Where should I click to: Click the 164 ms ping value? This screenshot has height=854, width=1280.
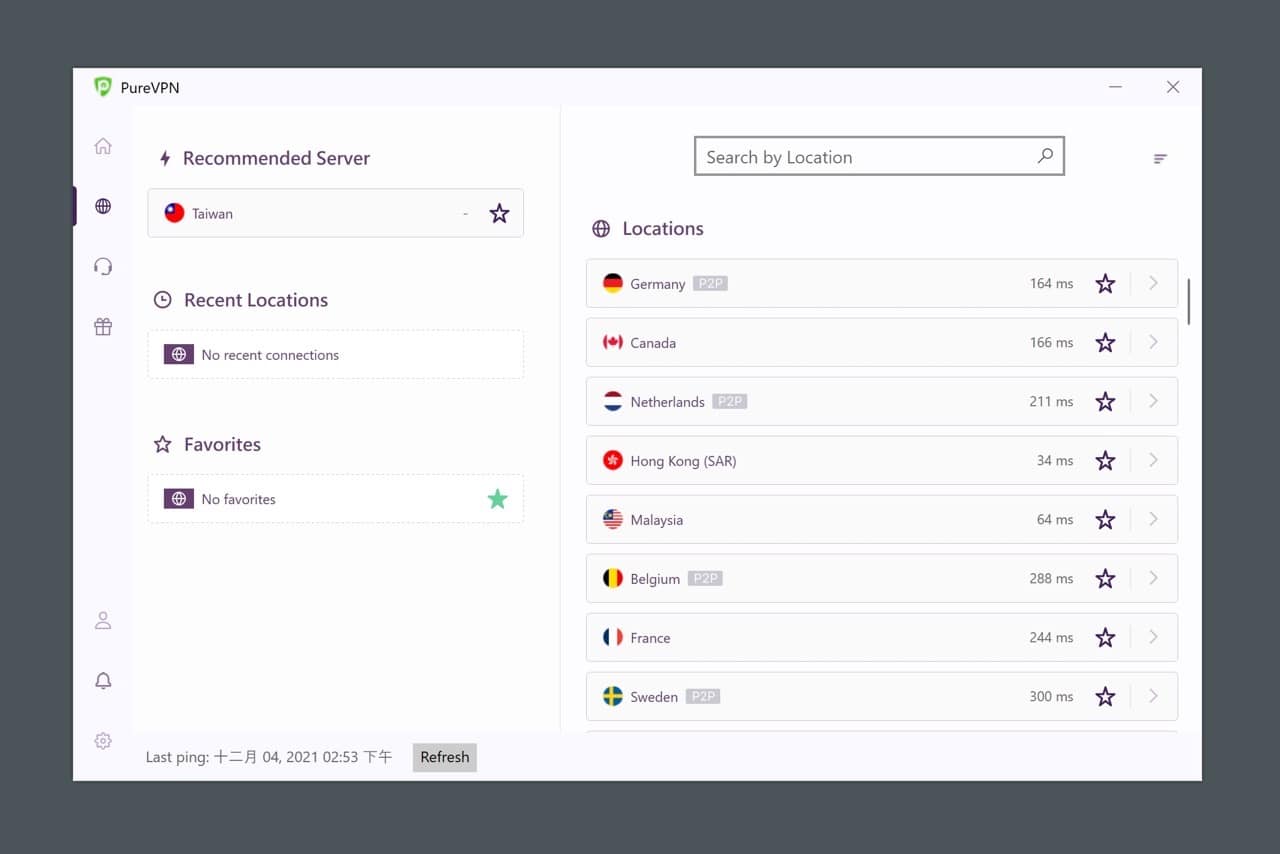click(x=1051, y=283)
